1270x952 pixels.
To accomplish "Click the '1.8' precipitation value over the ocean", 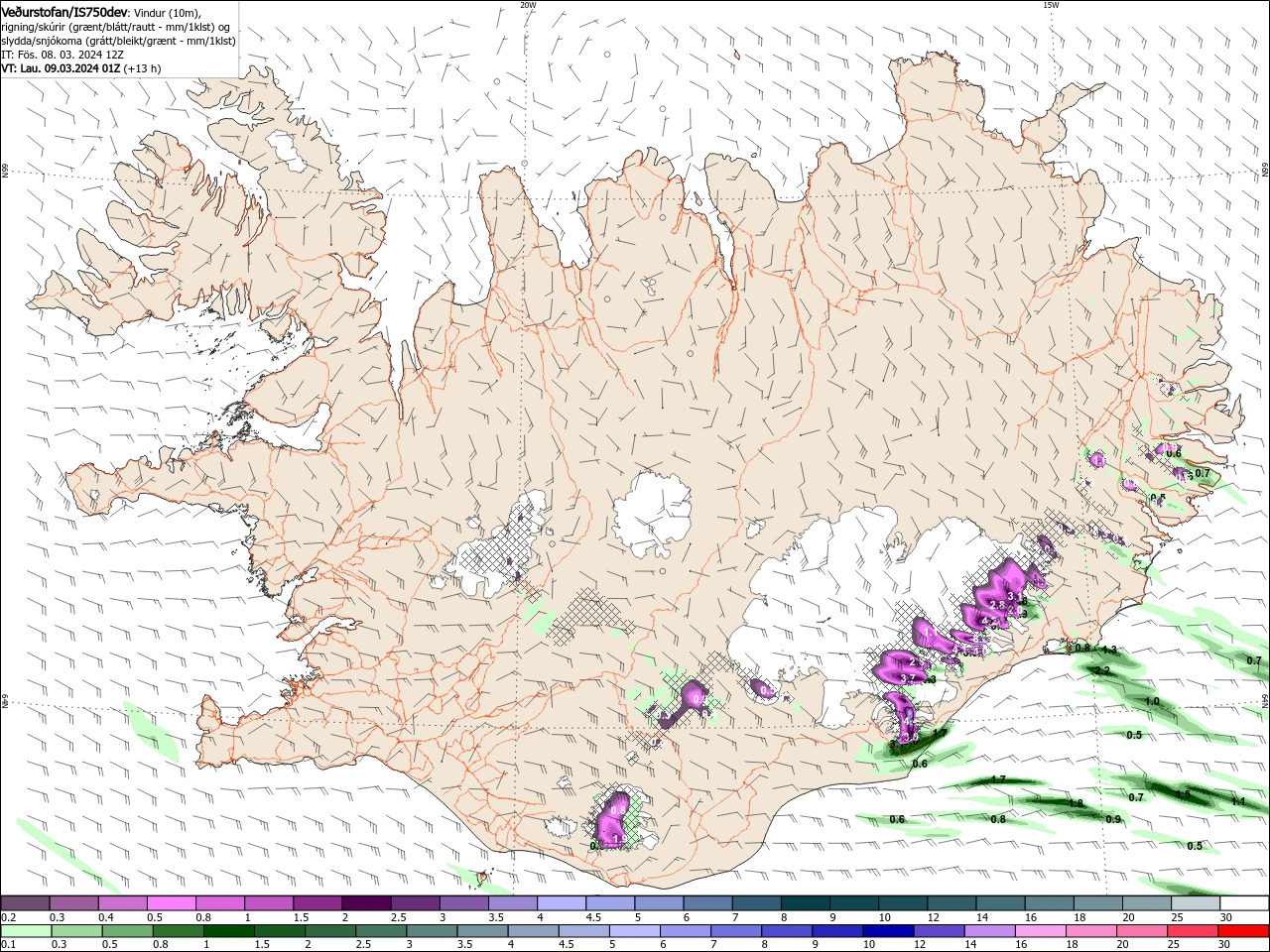I will tap(1076, 803).
